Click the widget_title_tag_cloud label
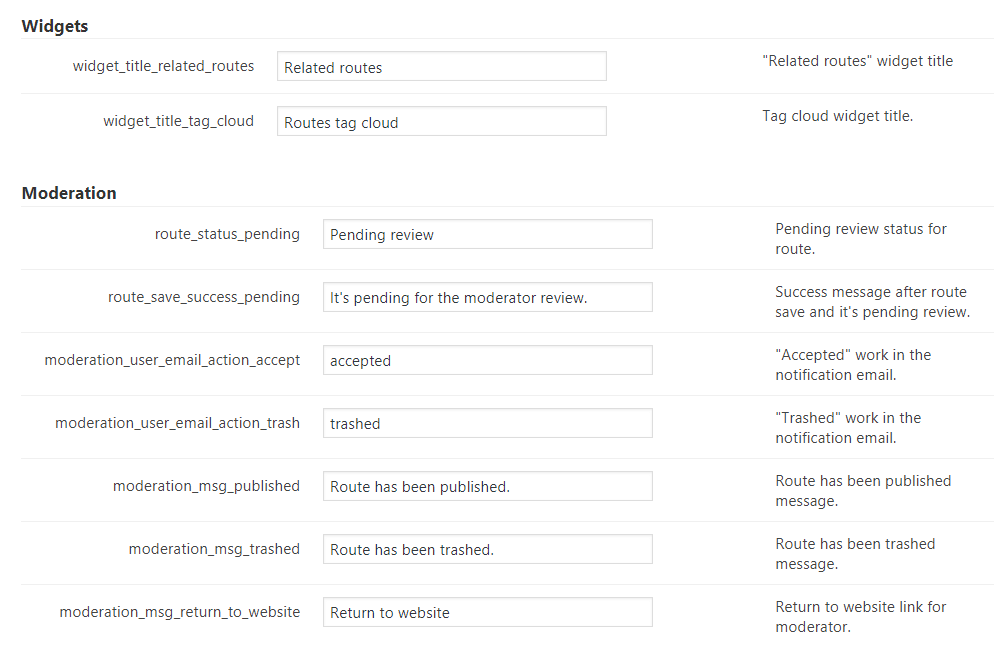Image resolution: width=1007 pixels, height=658 pixels. pos(178,121)
